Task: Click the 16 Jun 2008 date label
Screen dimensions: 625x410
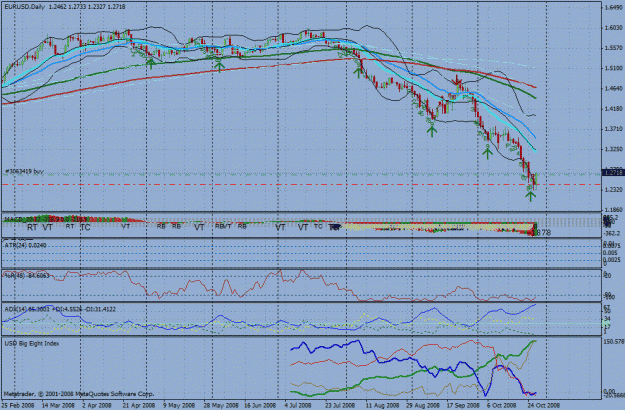Action: 259,405
